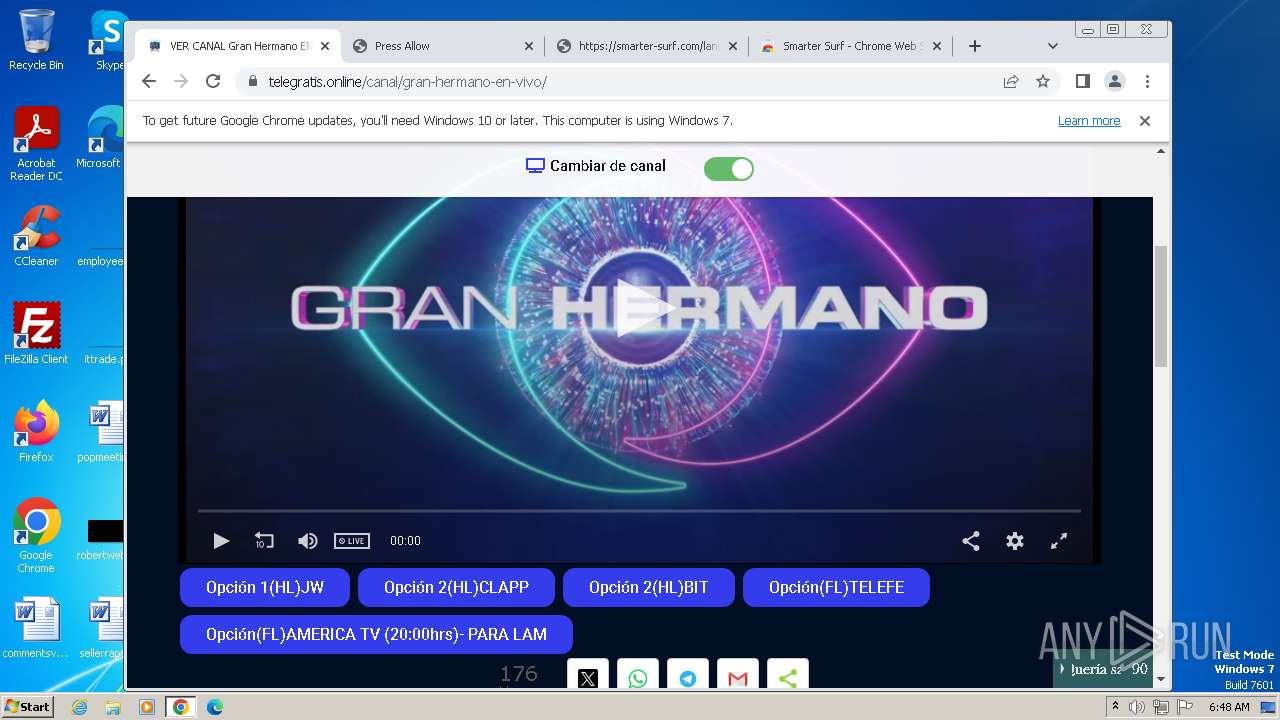The width and height of the screenshot is (1280, 720).
Task: Share page on X (Twitter)
Action: pyautogui.click(x=588, y=676)
